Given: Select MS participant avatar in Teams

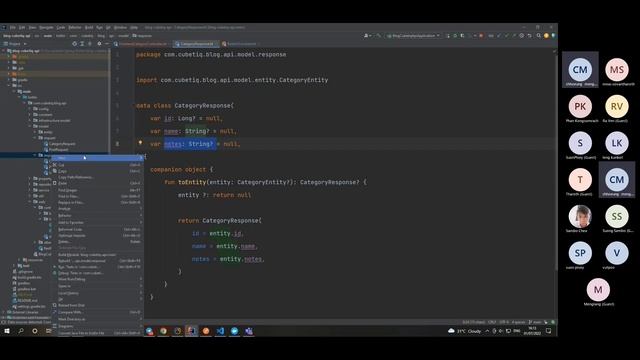Looking at the screenshot, I should [x=617, y=69].
